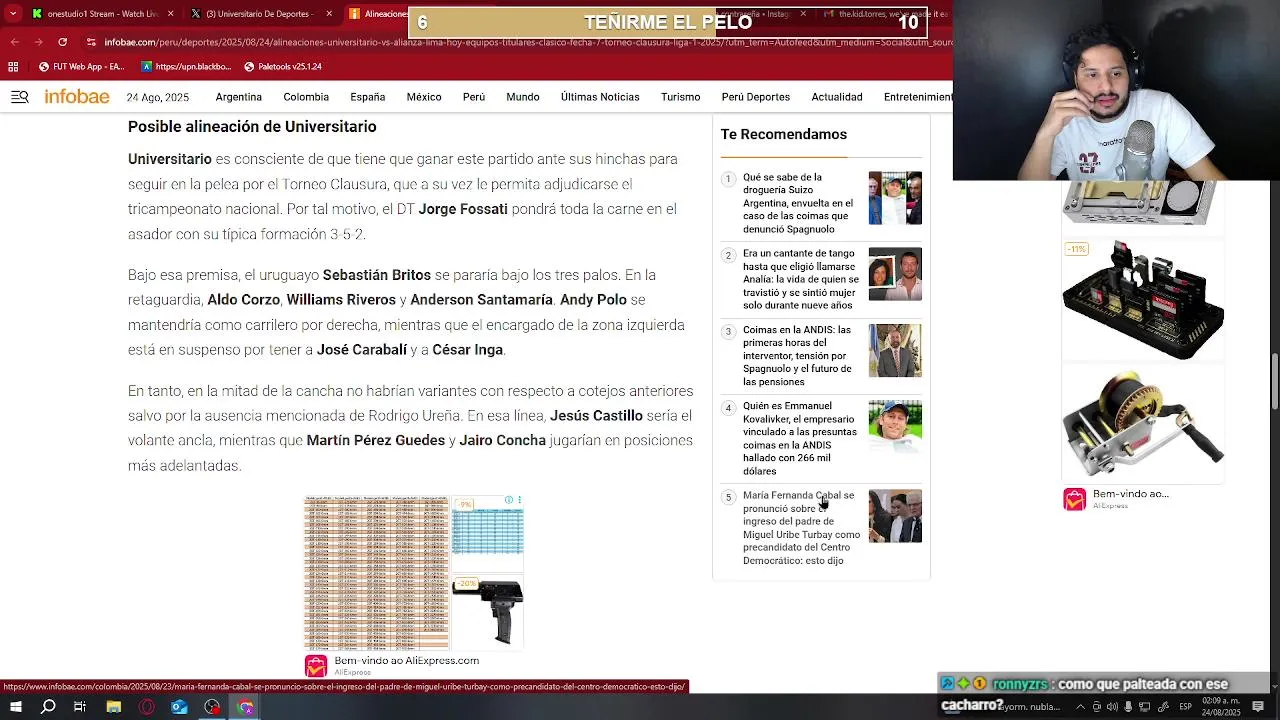Viewport: 1280px width, 720px height.
Task: Open OBS Studio from taskbar
Action: [212, 707]
